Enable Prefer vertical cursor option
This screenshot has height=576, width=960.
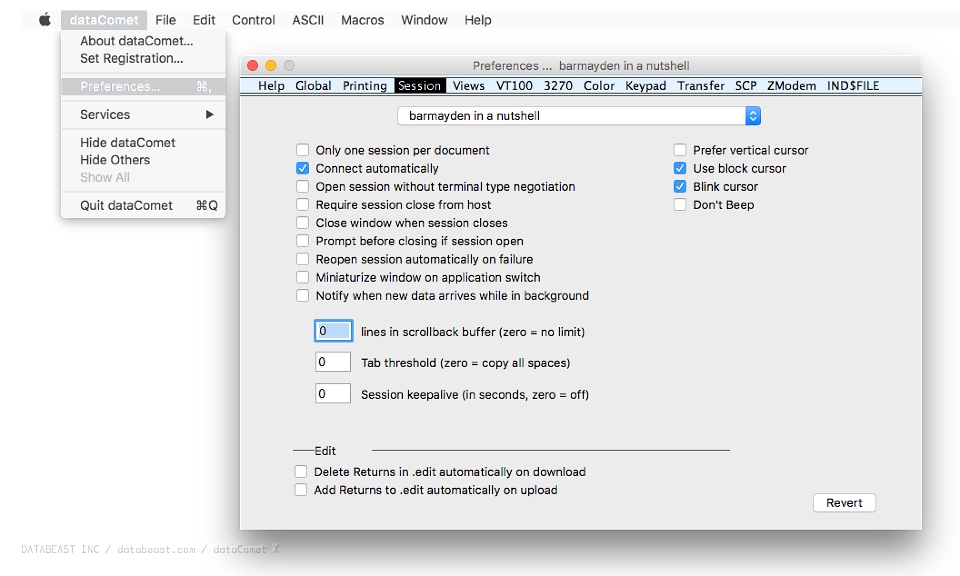tap(680, 150)
